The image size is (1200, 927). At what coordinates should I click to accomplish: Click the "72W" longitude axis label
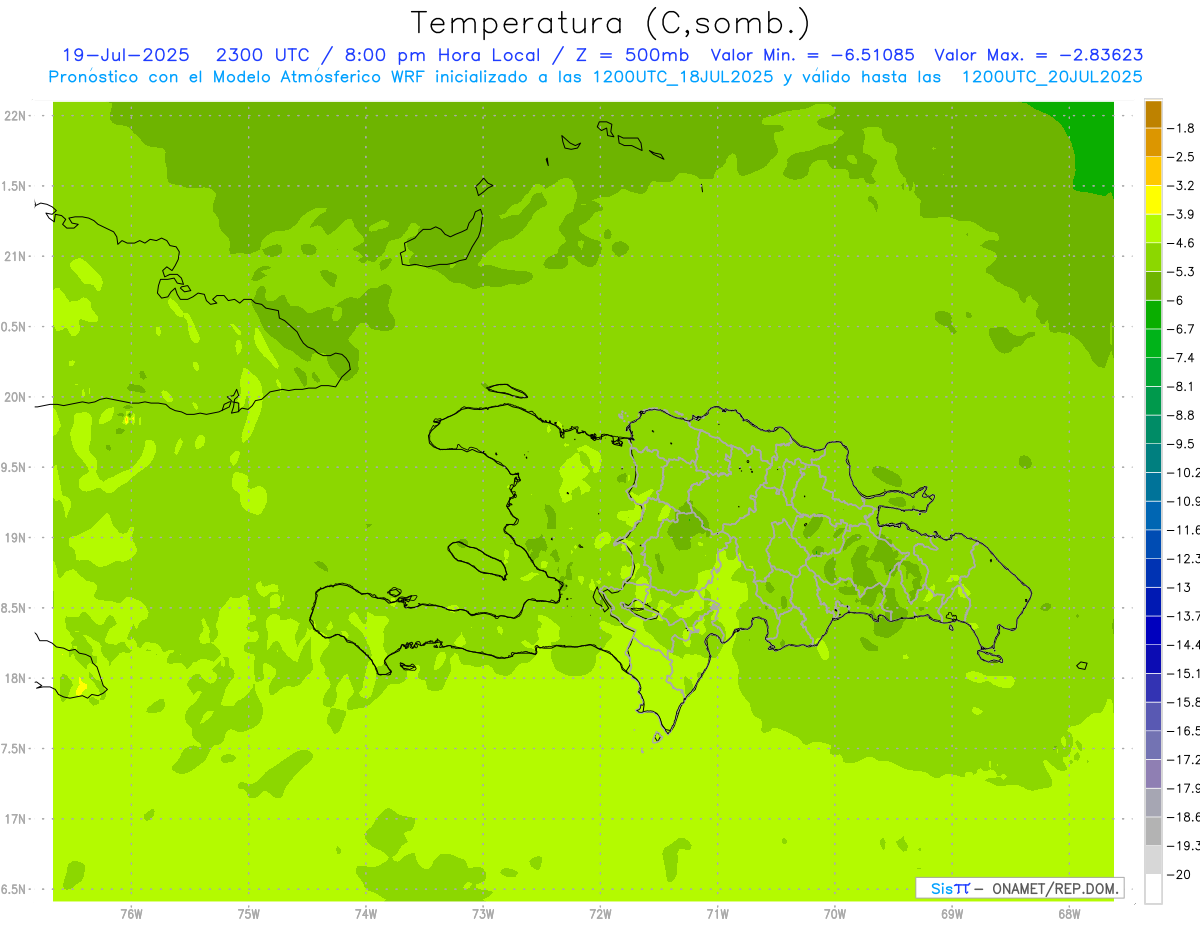(600, 913)
